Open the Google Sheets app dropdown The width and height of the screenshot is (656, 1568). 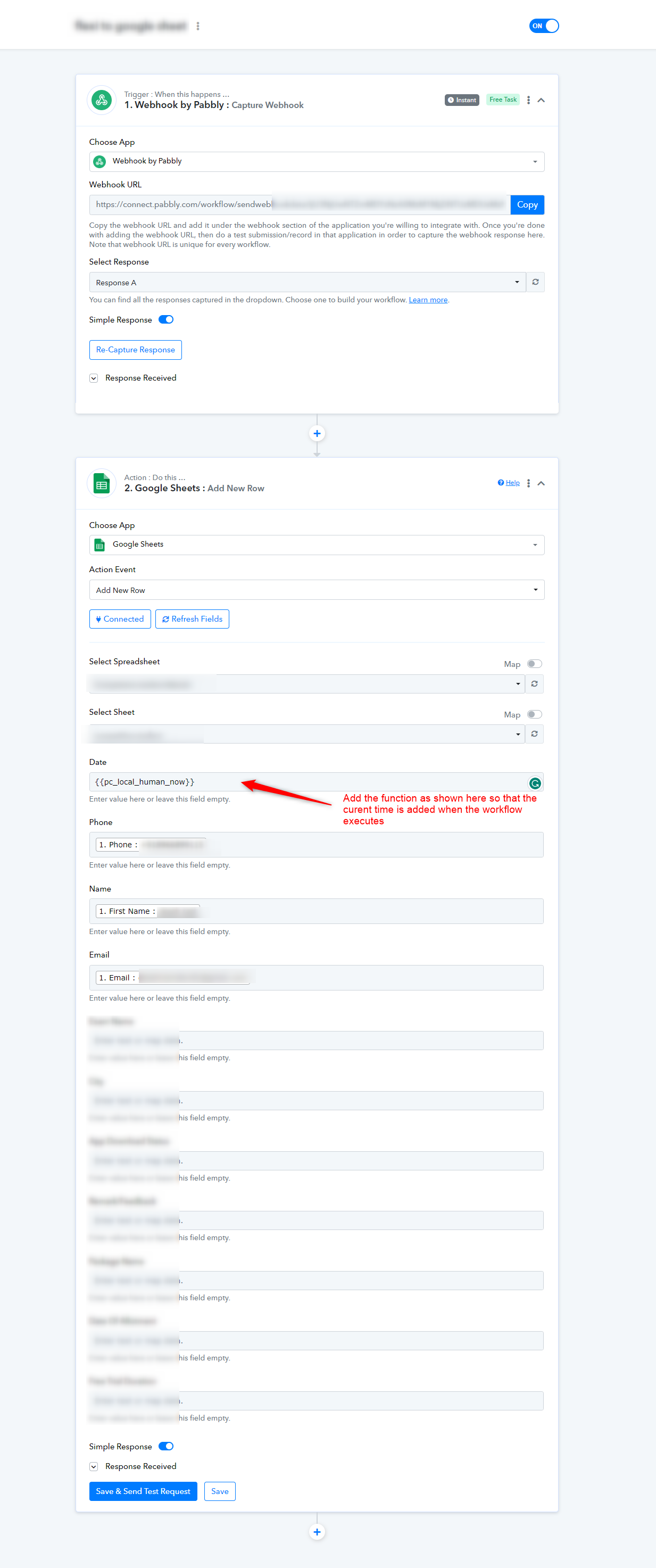click(x=317, y=545)
